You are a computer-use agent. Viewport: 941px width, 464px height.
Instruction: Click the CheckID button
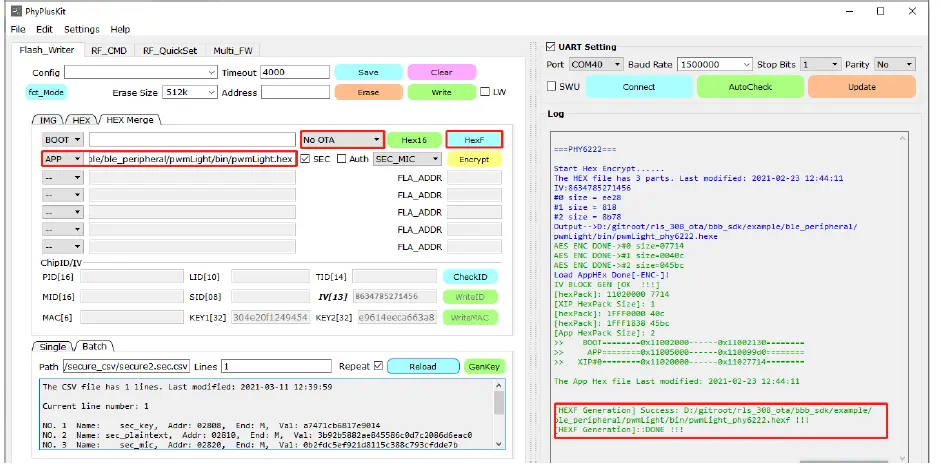(470, 277)
